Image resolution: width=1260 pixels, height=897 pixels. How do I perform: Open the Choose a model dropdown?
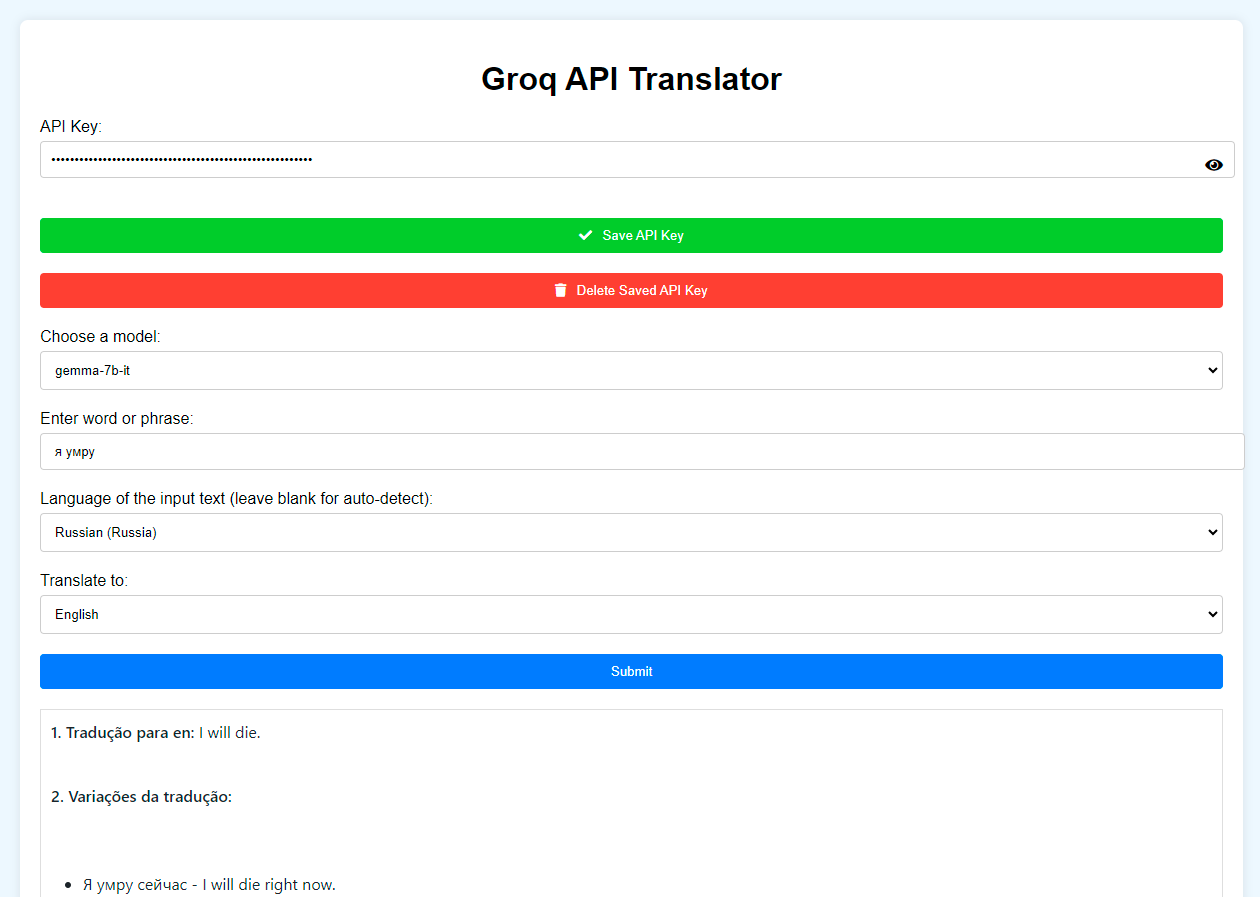tap(631, 370)
